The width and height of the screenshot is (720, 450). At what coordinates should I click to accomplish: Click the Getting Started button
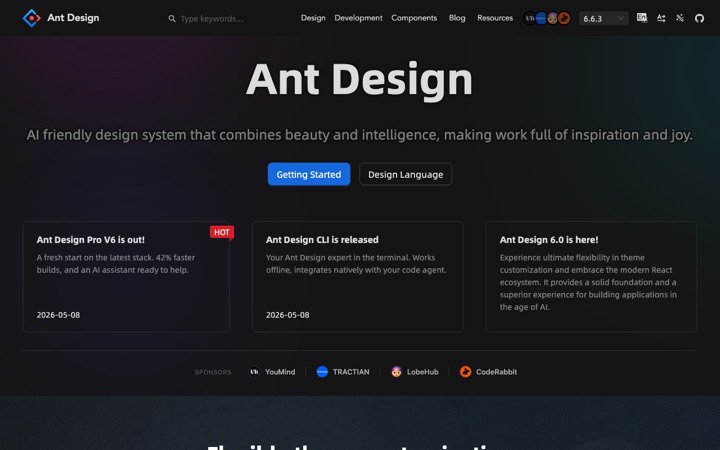point(309,174)
